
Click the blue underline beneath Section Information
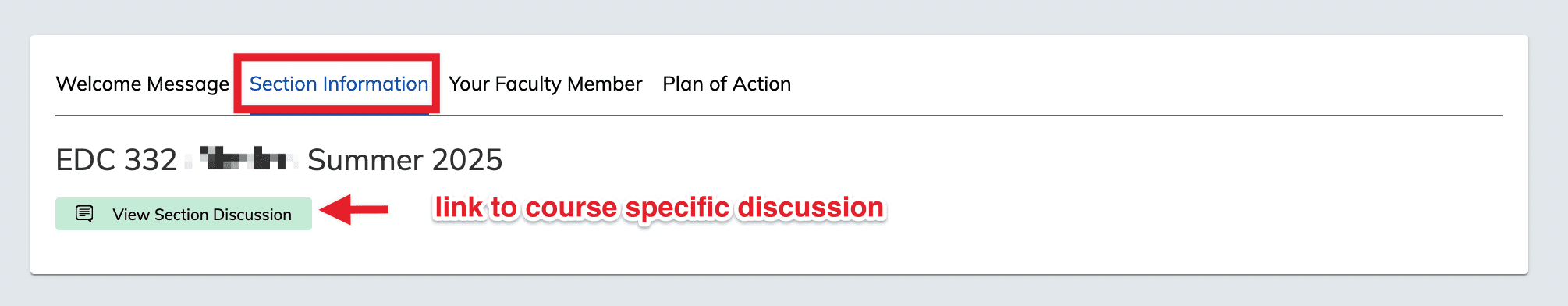point(339,114)
